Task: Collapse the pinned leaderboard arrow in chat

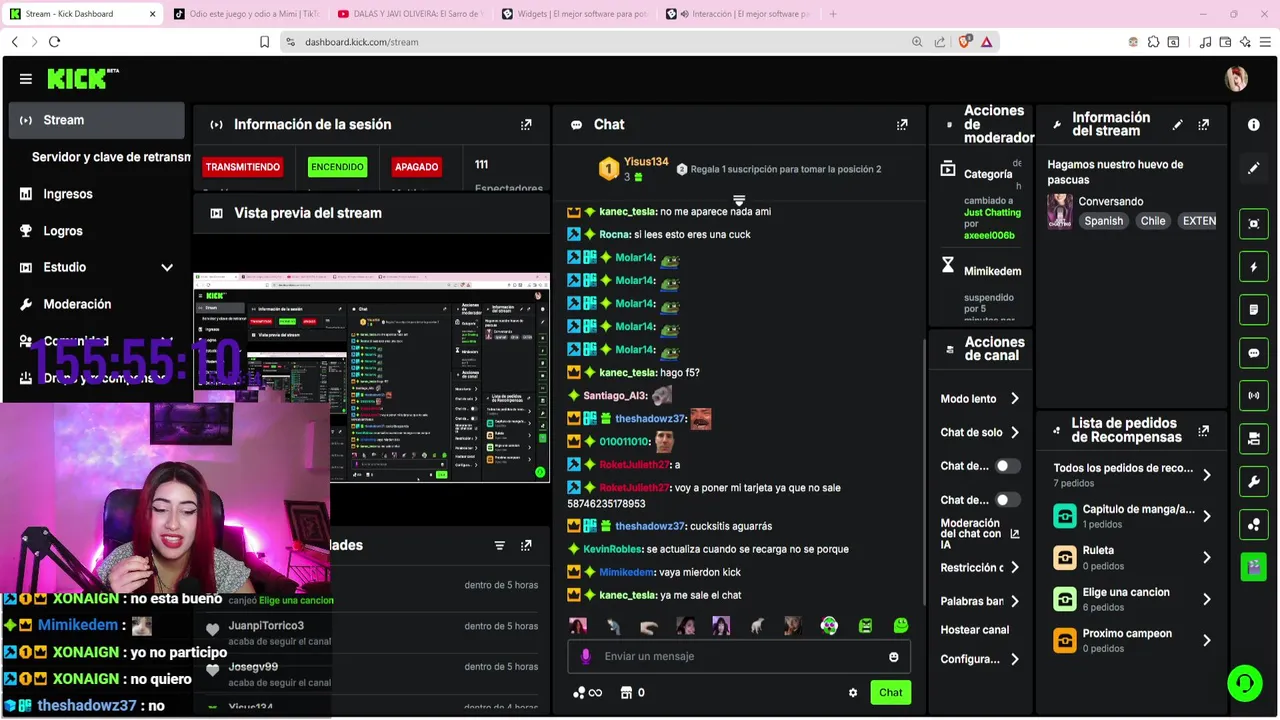Action: (739, 200)
